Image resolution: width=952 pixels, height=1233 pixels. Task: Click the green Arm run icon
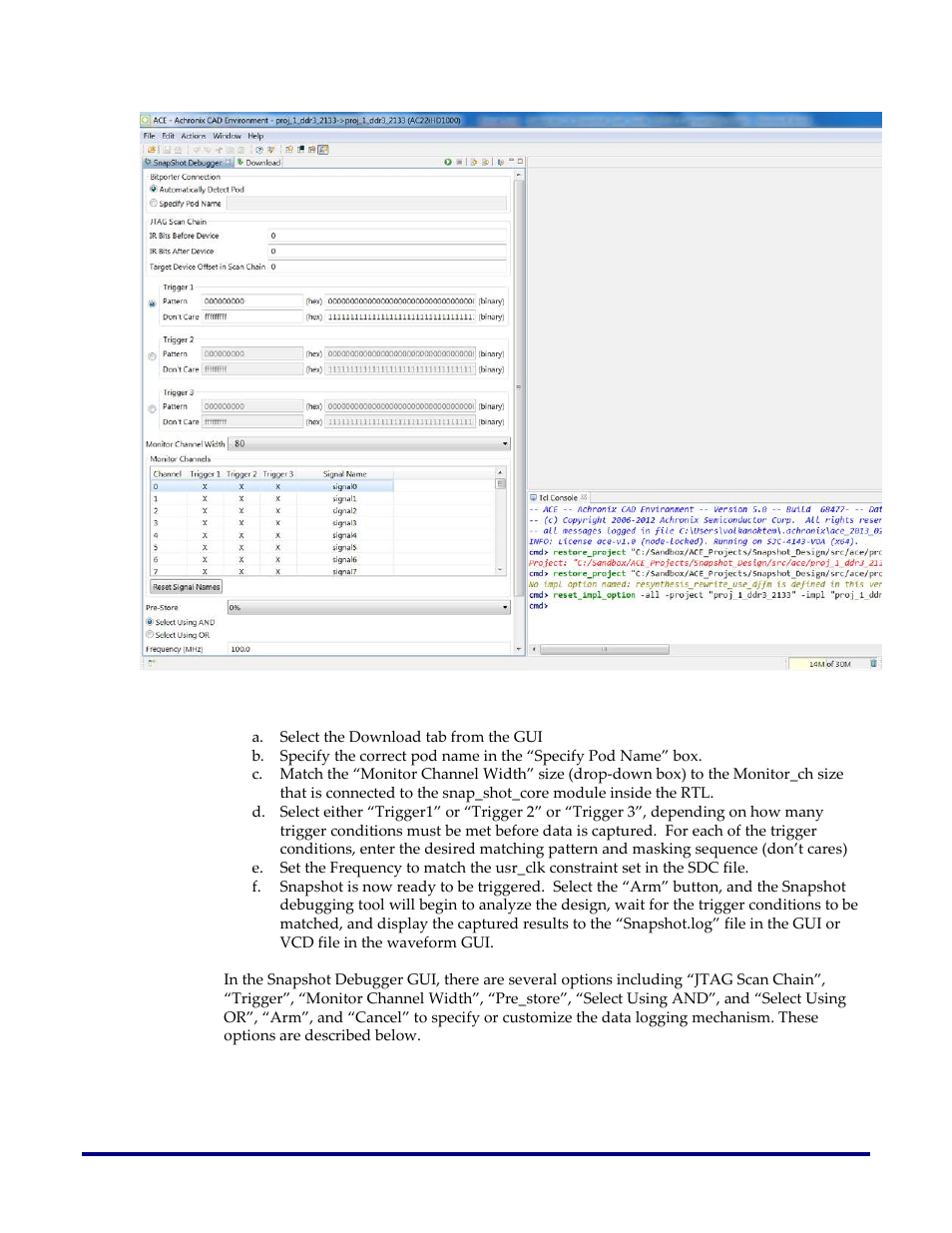tap(448, 162)
